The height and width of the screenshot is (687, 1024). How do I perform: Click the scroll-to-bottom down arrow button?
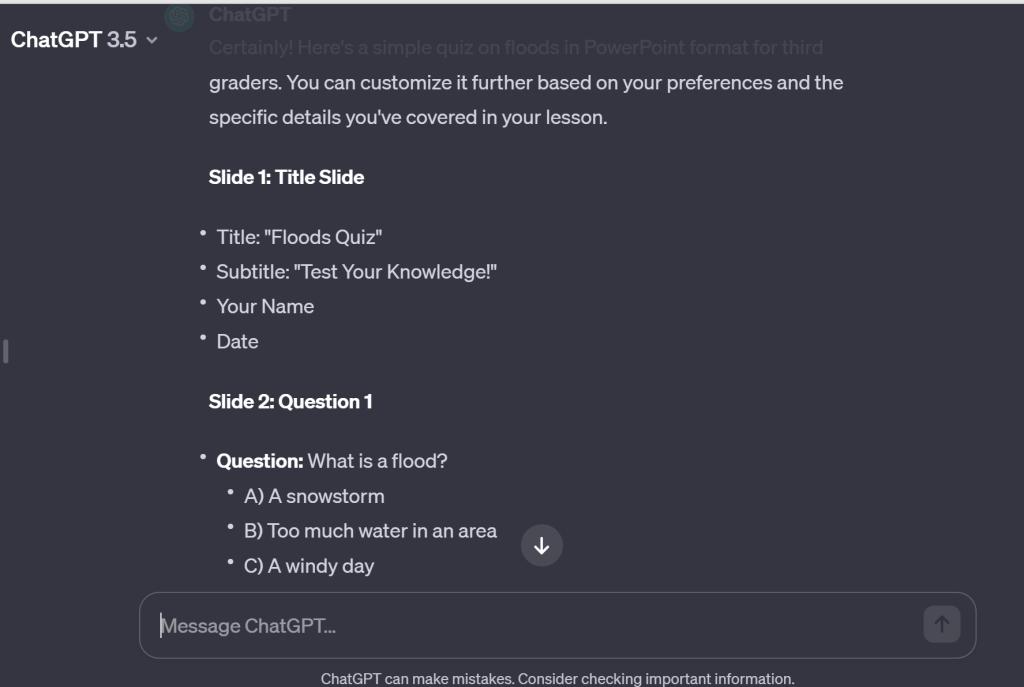542,546
